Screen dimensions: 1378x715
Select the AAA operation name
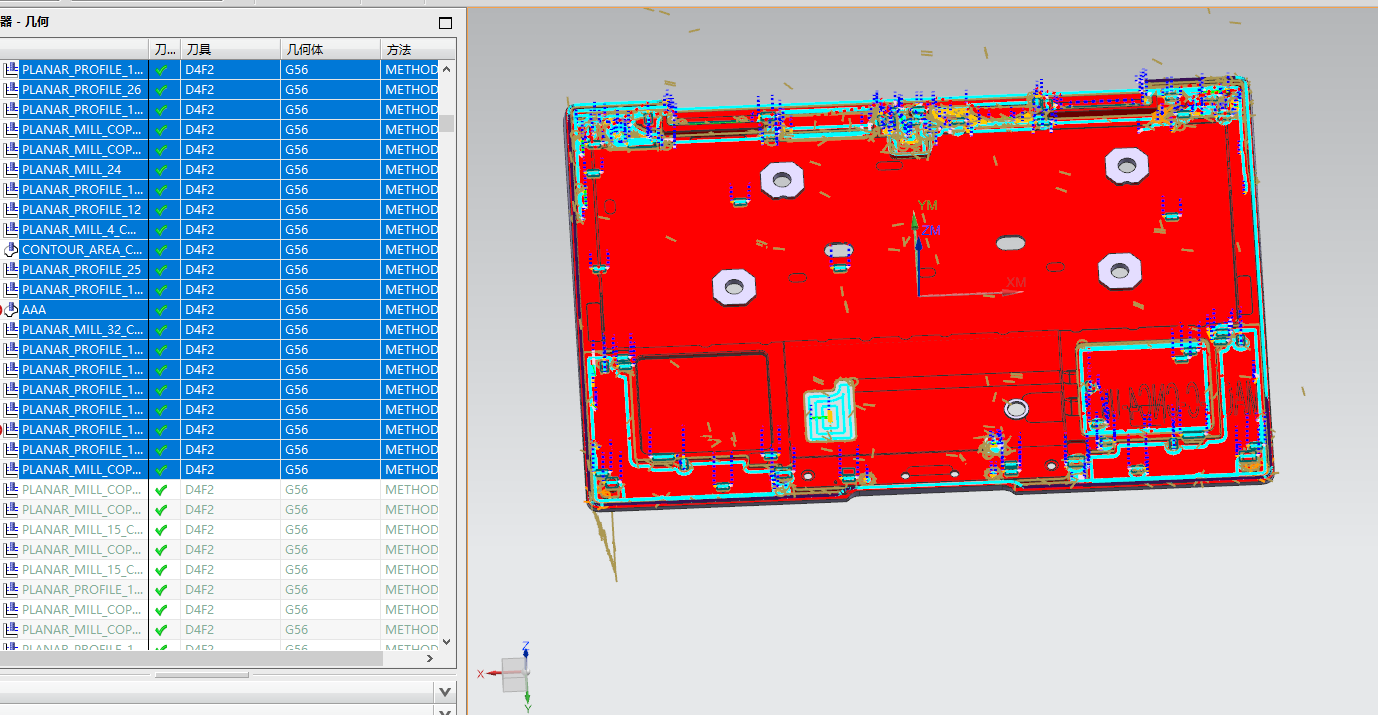[x=34, y=310]
